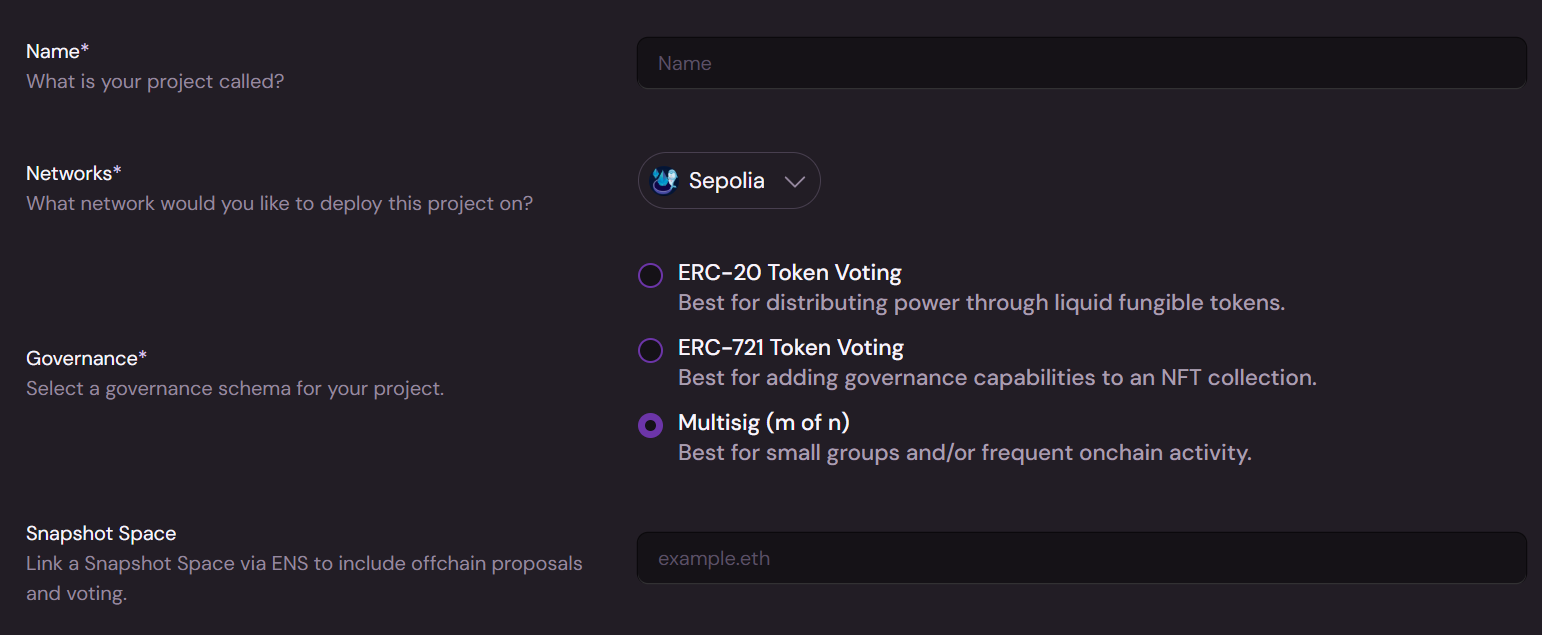The height and width of the screenshot is (635, 1542).
Task: Click the project Name input field
Action: point(1081,63)
